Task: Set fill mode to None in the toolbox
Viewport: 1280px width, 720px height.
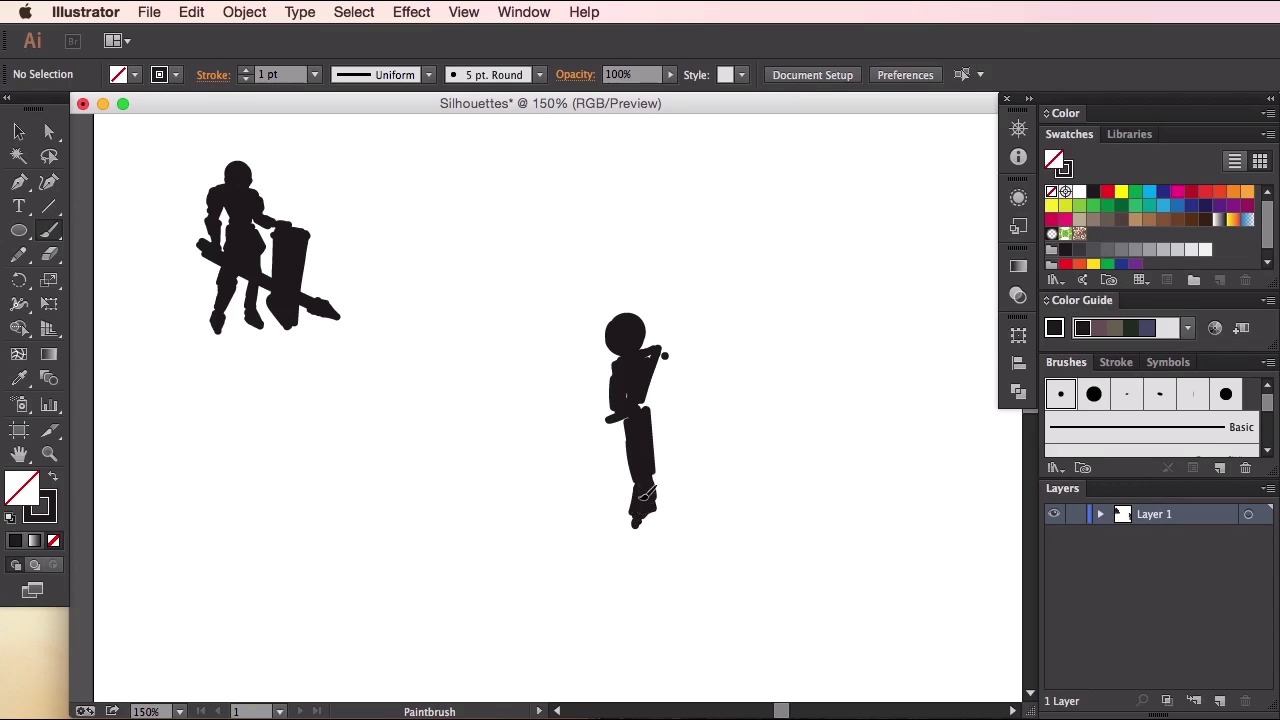Action: point(54,541)
